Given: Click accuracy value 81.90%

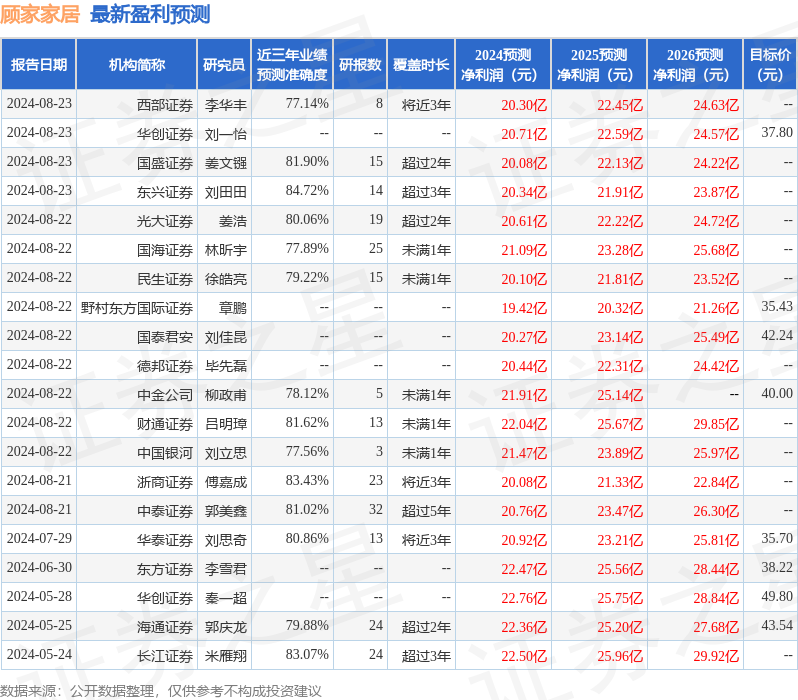Looking at the screenshot, I should pos(307,162).
